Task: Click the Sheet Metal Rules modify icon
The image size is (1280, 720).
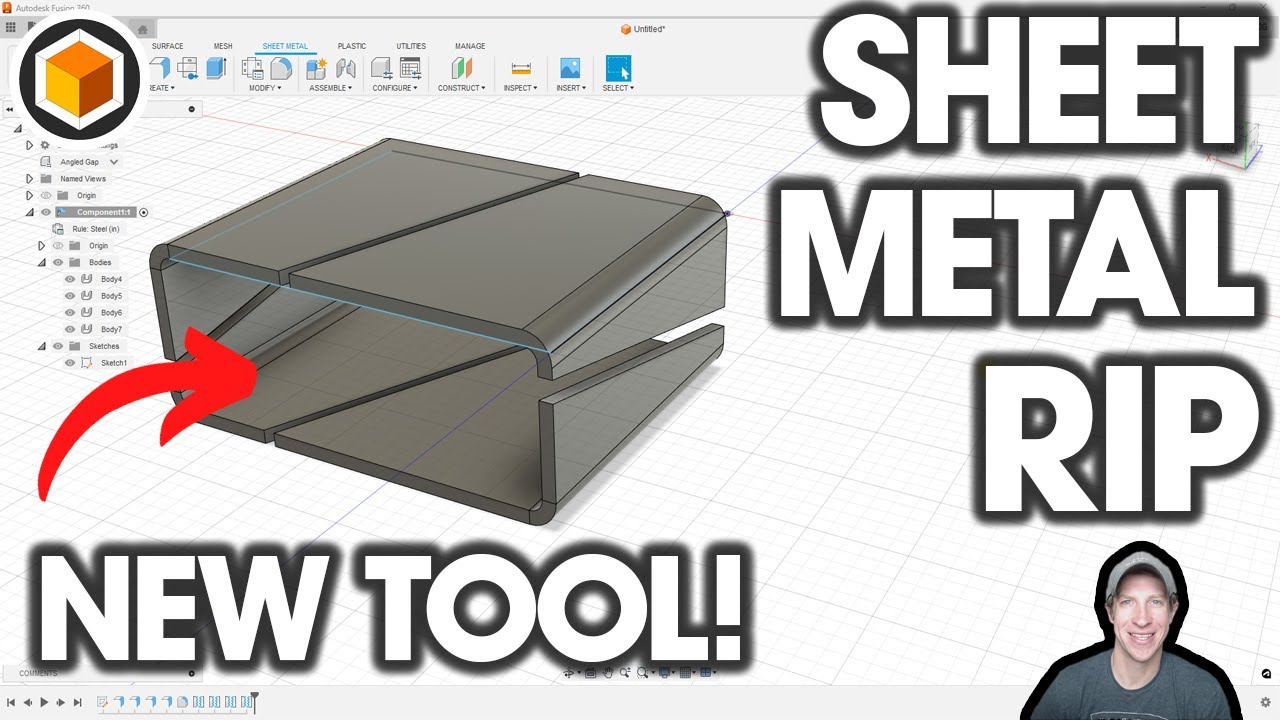Action: point(252,68)
